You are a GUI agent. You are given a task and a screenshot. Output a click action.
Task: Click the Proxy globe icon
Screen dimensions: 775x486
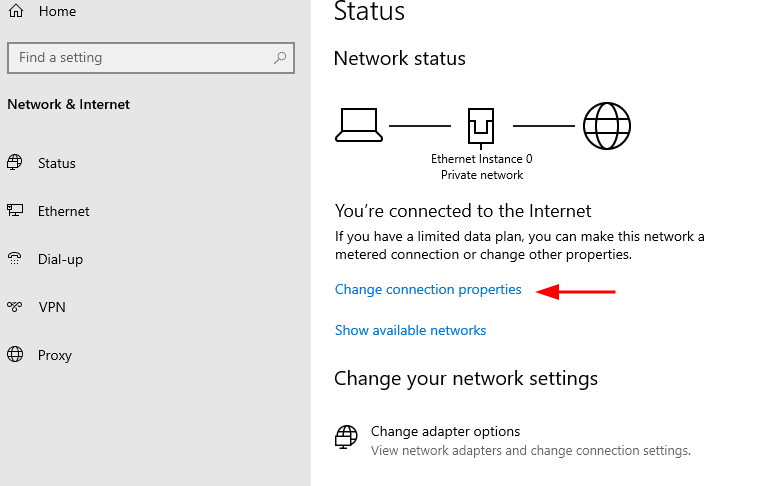point(15,354)
